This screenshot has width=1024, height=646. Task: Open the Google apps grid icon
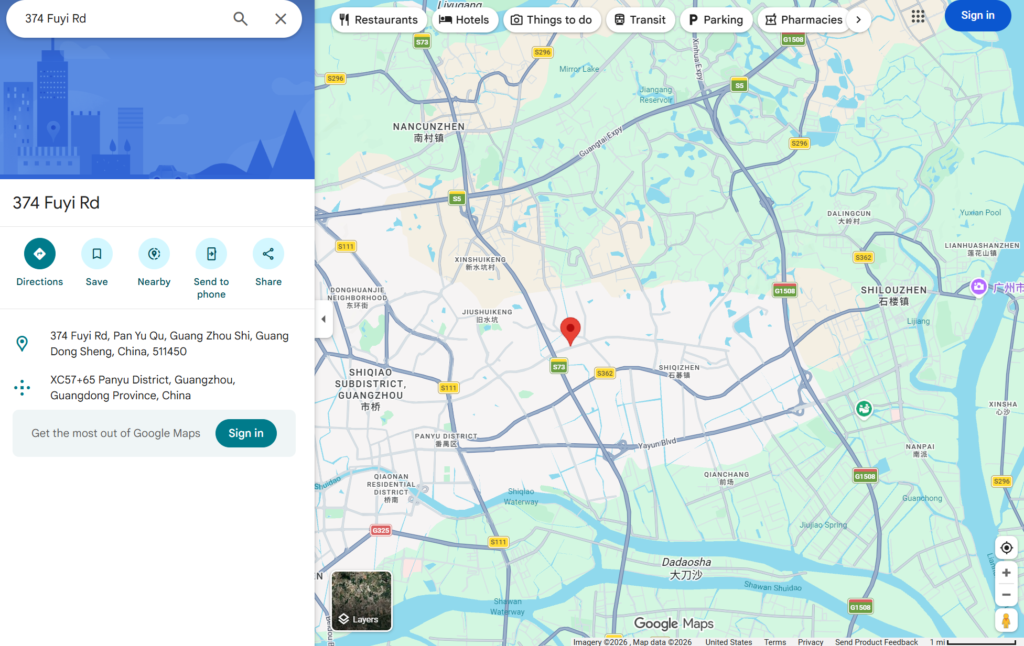tap(918, 16)
